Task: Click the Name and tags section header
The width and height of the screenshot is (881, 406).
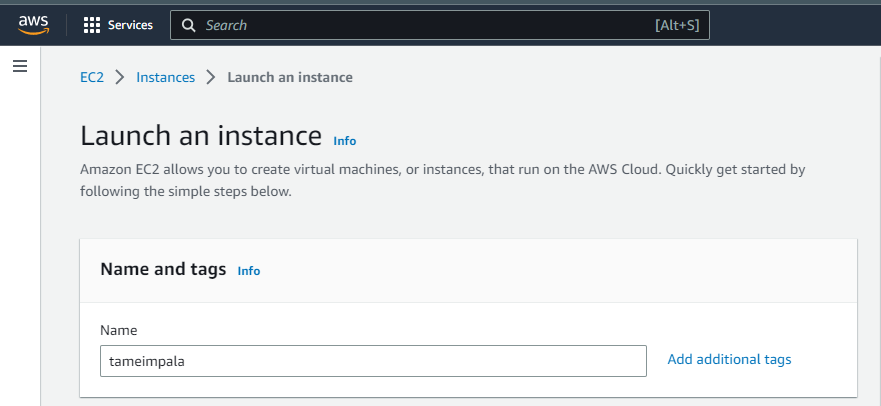Action: coord(163,270)
